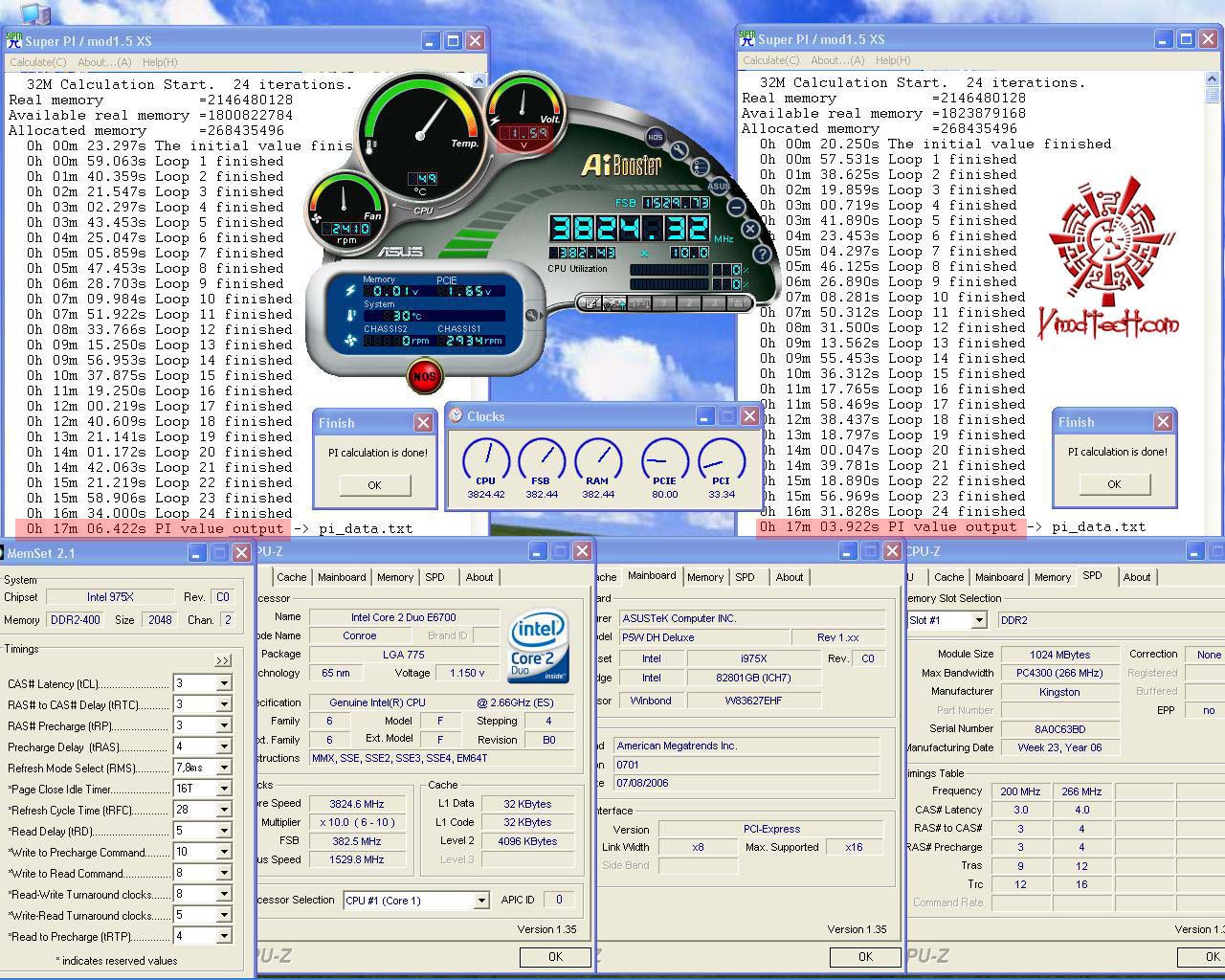
Task: Open Slot #1 dropdown in CPU-Z SPD
Action: point(978,620)
